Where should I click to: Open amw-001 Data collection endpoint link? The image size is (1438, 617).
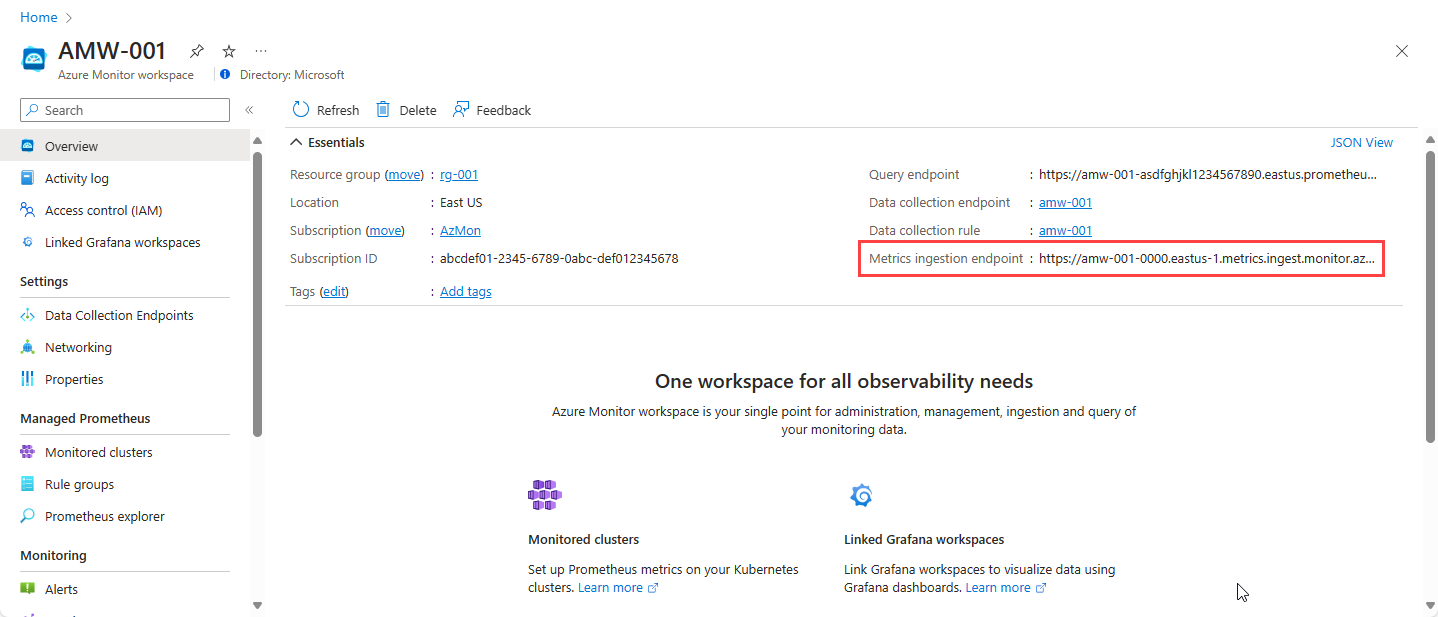click(1065, 202)
